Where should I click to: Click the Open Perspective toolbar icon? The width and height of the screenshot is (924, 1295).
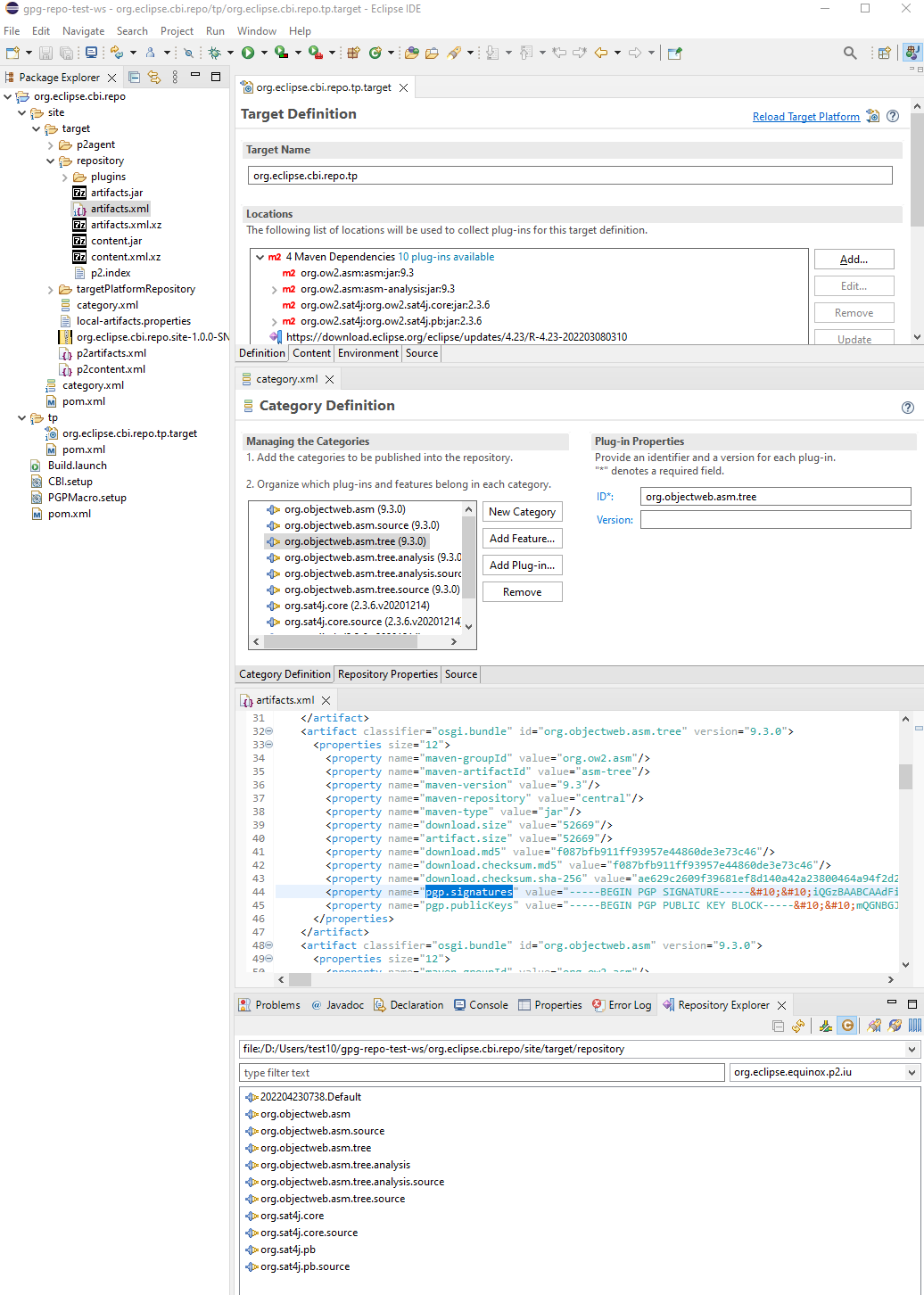click(884, 53)
